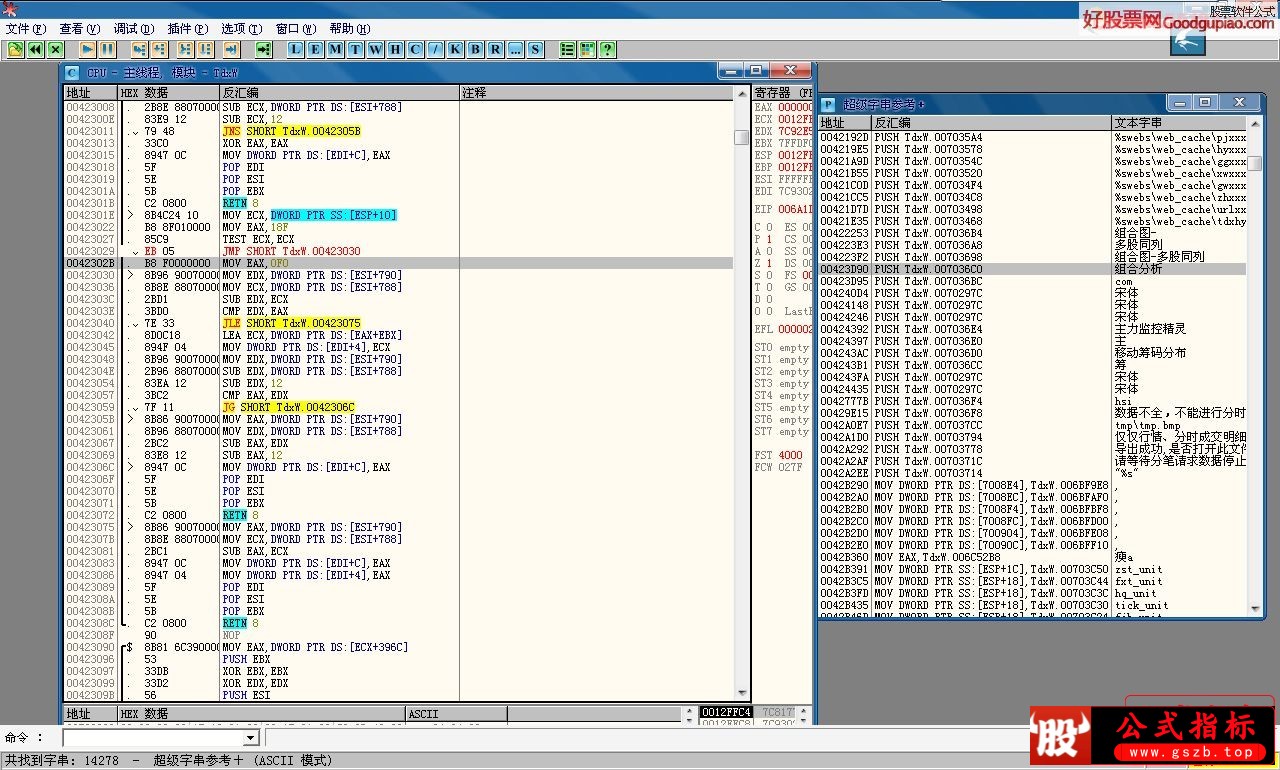
Task: Show CPU window with C button
Action: 416,49
